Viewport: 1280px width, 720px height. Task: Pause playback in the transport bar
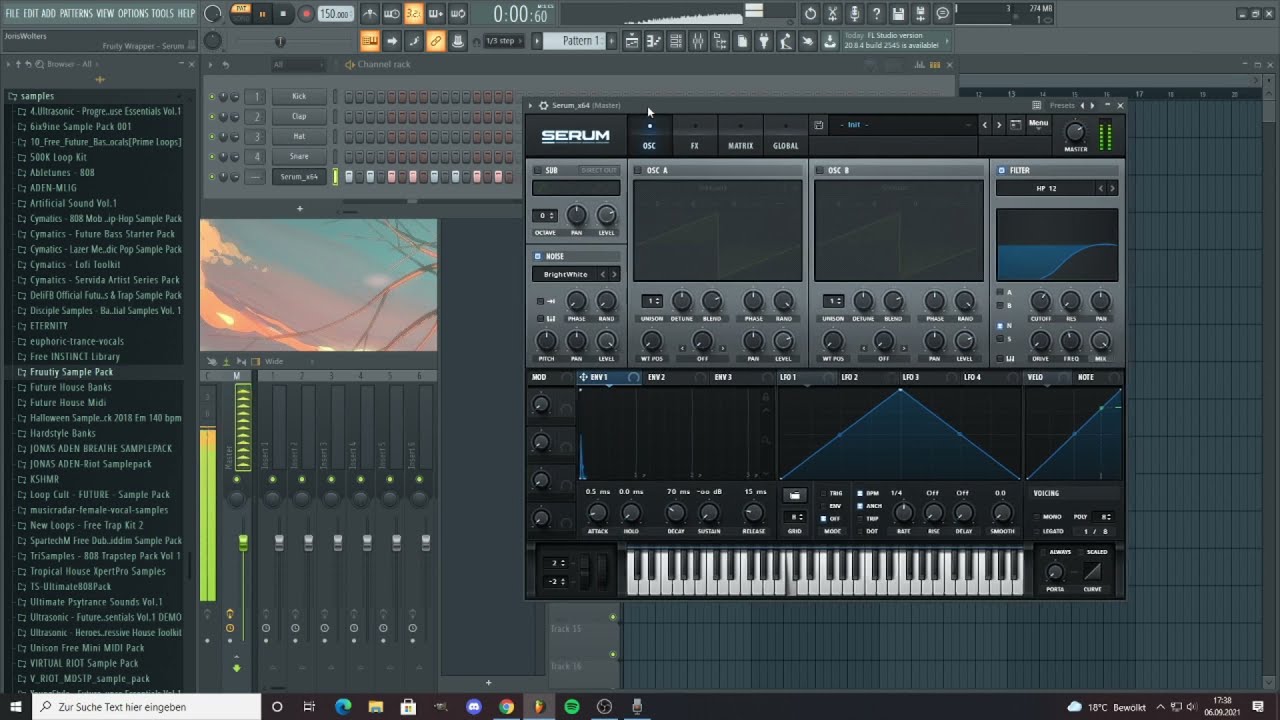[262, 14]
